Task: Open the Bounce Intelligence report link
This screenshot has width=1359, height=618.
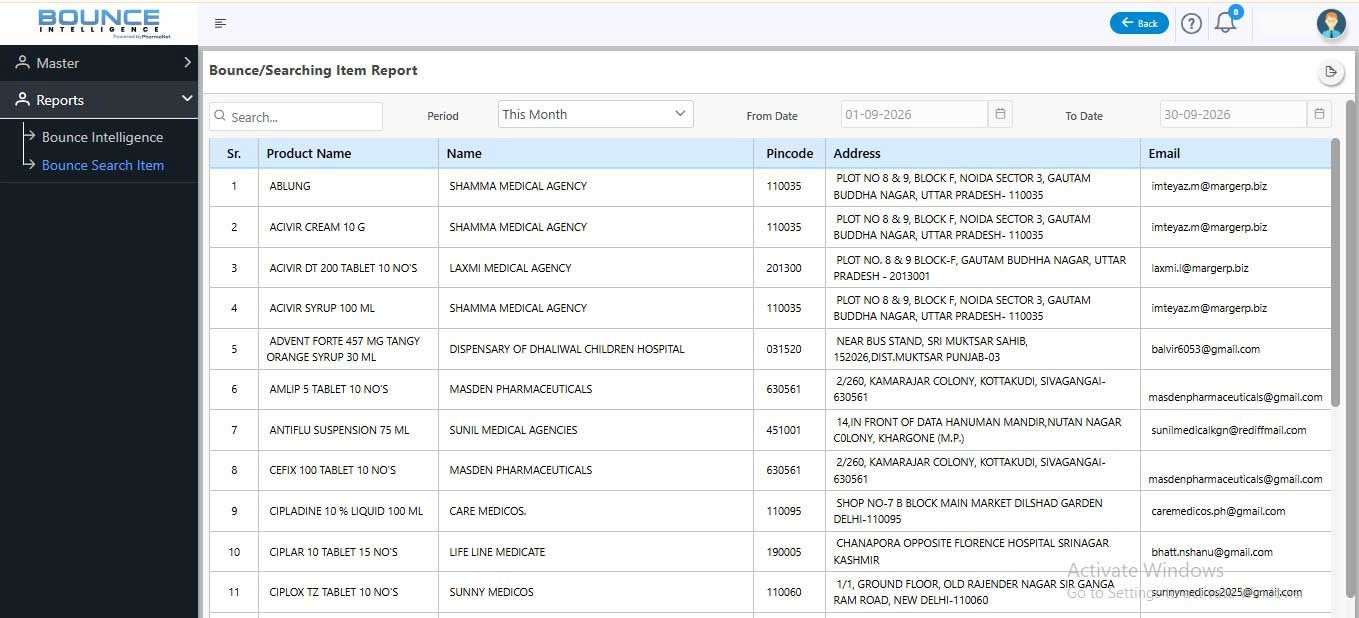Action: [102, 137]
